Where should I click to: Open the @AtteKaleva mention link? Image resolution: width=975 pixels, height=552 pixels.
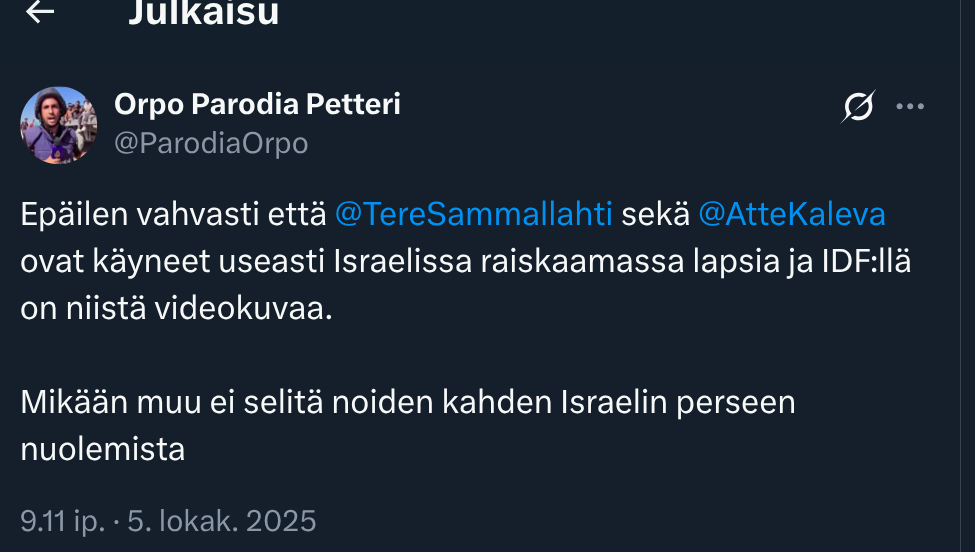click(791, 214)
